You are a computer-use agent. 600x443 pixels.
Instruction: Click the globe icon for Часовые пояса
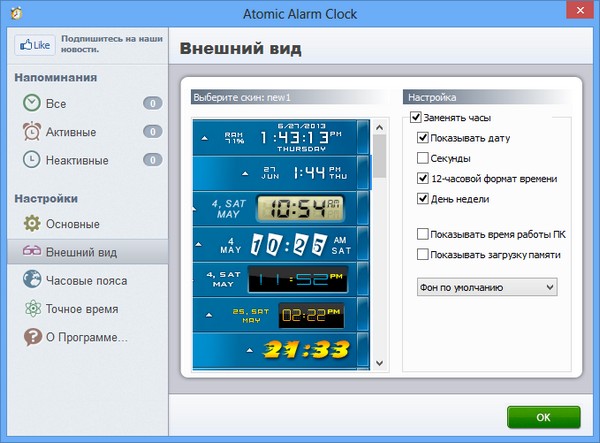[32, 280]
